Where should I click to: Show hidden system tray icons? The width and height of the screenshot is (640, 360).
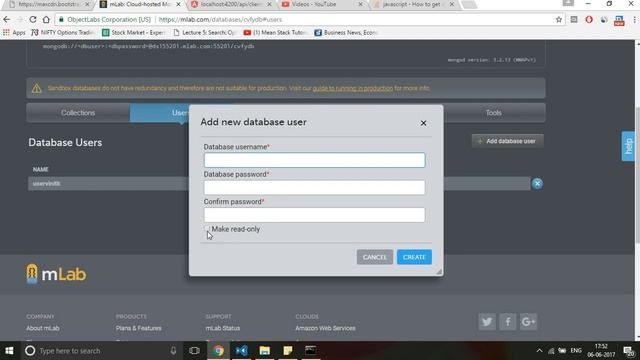[539, 351]
